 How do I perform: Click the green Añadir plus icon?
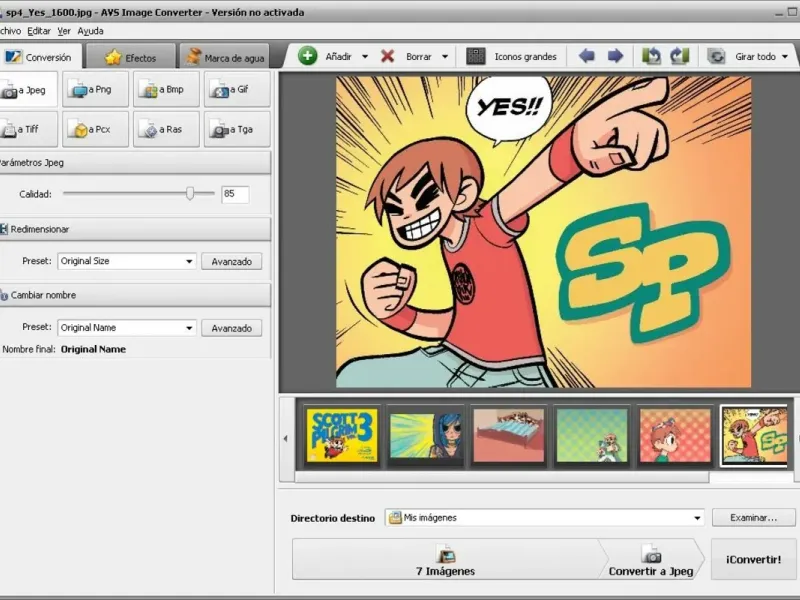(x=307, y=56)
